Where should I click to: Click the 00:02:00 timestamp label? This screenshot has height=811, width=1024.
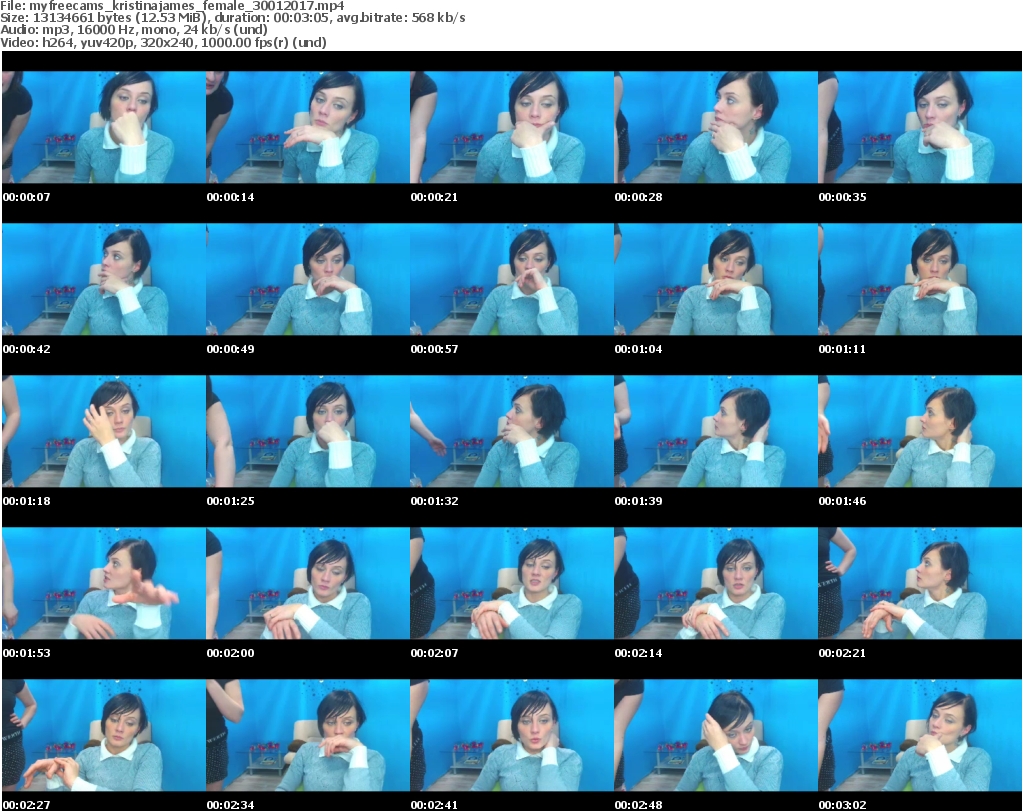click(231, 653)
